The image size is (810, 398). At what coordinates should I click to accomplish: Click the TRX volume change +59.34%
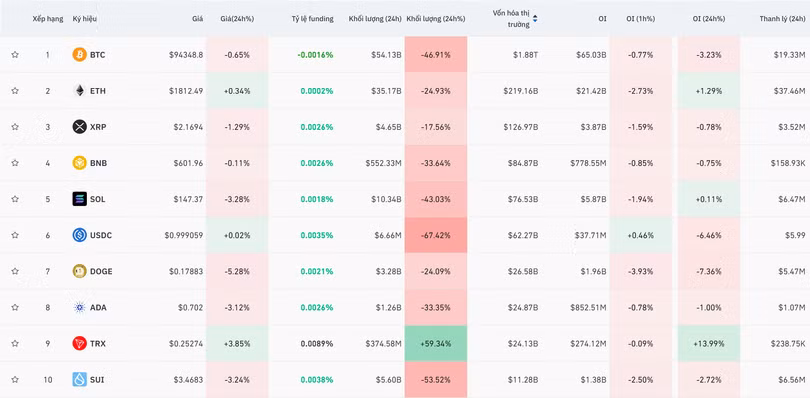[436, 343]
